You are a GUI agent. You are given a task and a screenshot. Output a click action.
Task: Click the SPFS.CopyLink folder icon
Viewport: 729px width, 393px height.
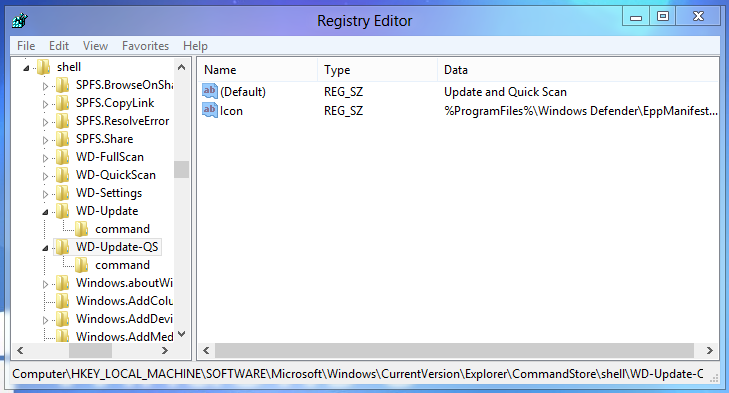(62, 103)
